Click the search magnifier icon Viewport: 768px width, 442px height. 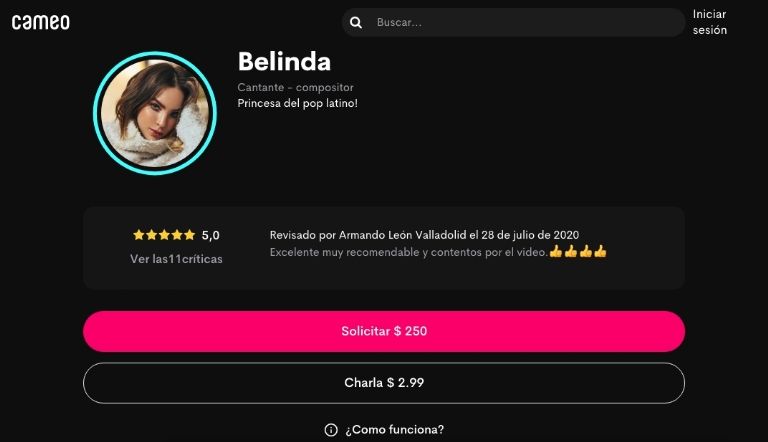tap(356, 23)
